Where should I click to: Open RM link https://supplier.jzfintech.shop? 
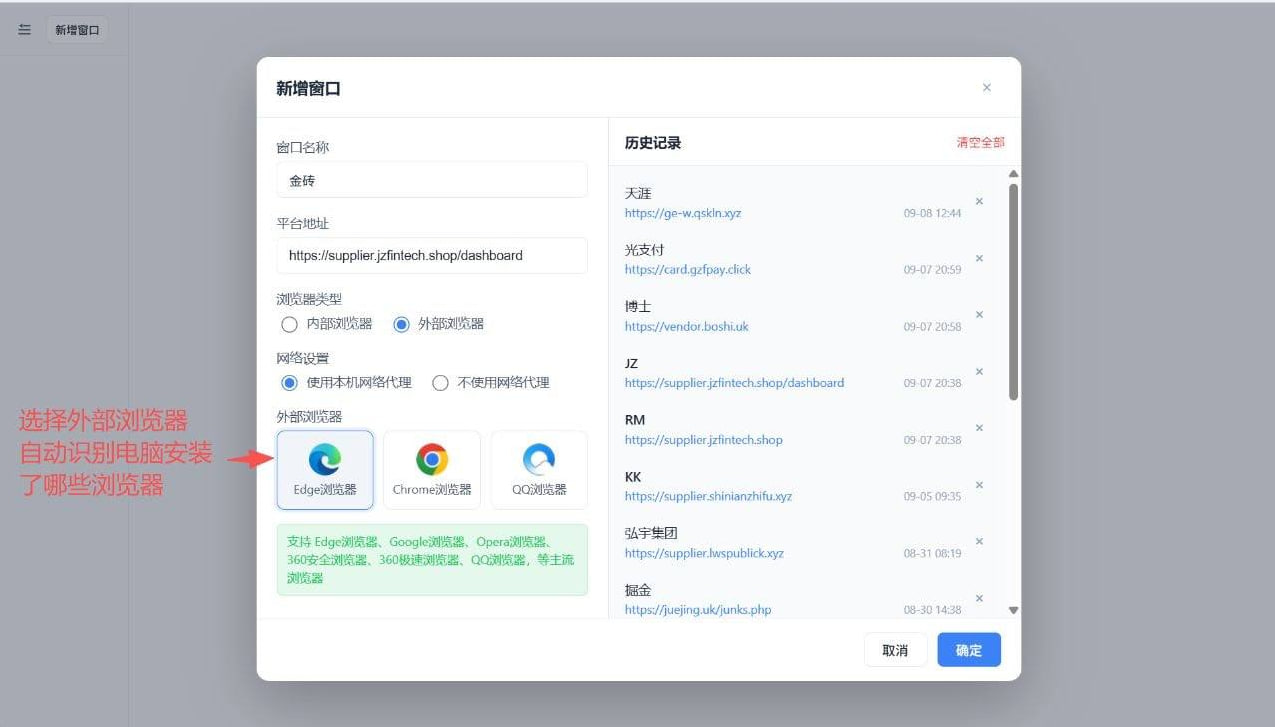click(x=704, y=440)
